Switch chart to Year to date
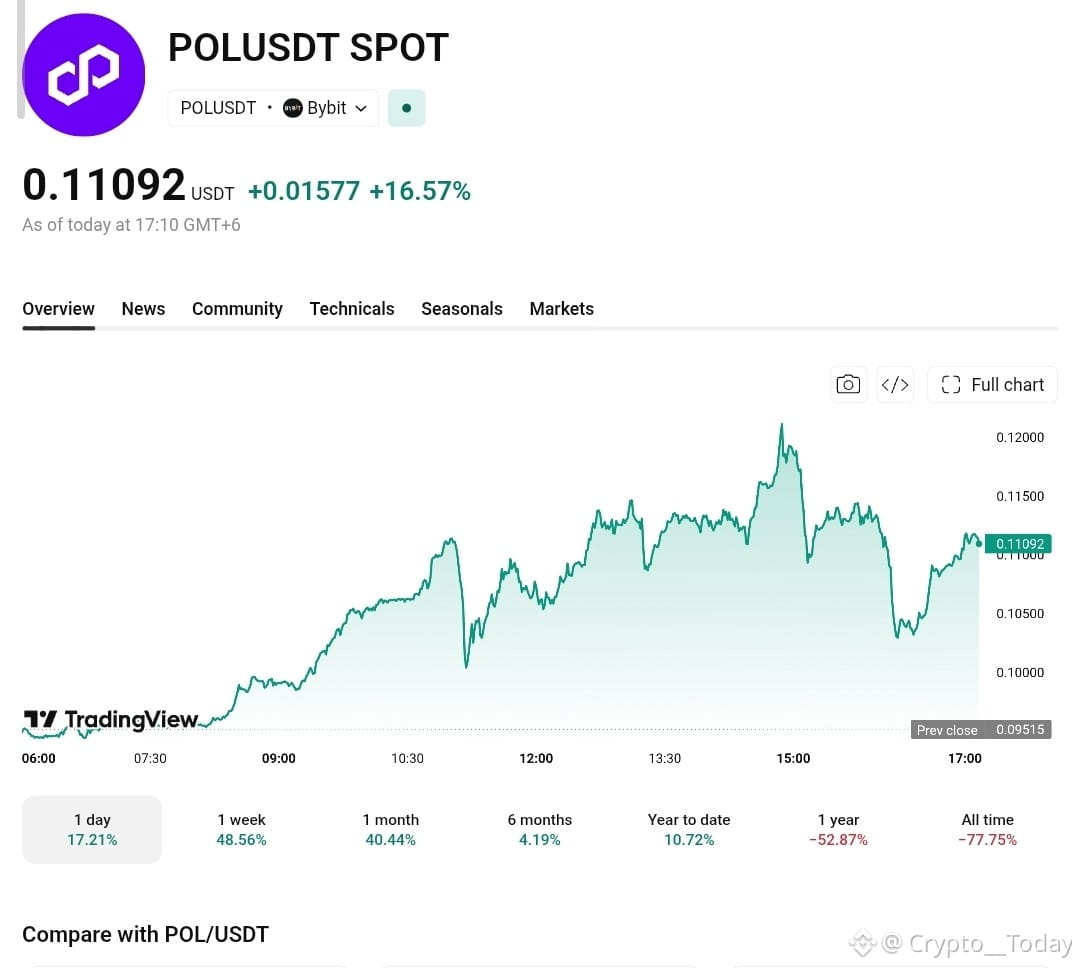 689,830
